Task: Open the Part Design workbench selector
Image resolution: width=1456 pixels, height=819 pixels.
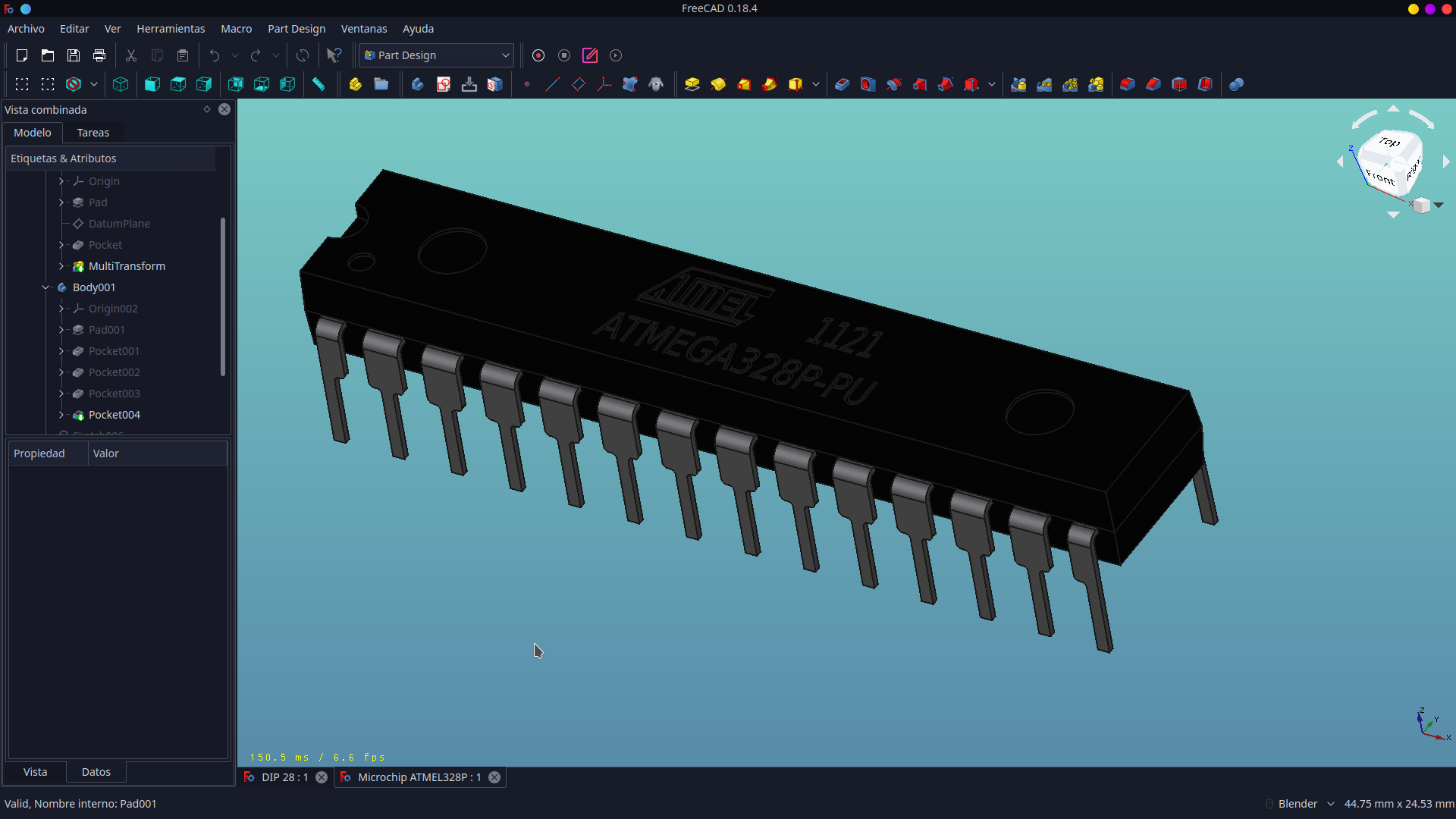Action: tap(436, 55)
